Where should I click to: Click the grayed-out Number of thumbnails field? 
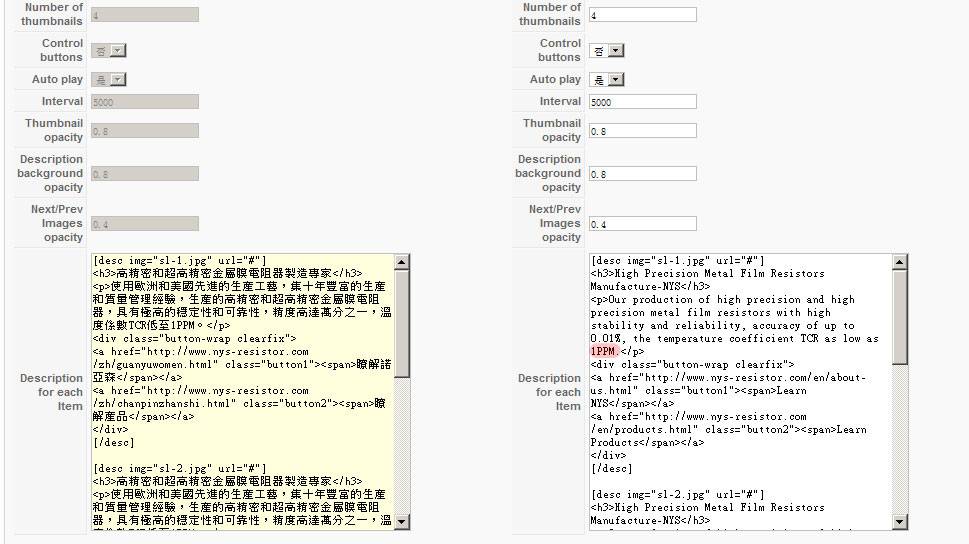[x=144, y=15]
